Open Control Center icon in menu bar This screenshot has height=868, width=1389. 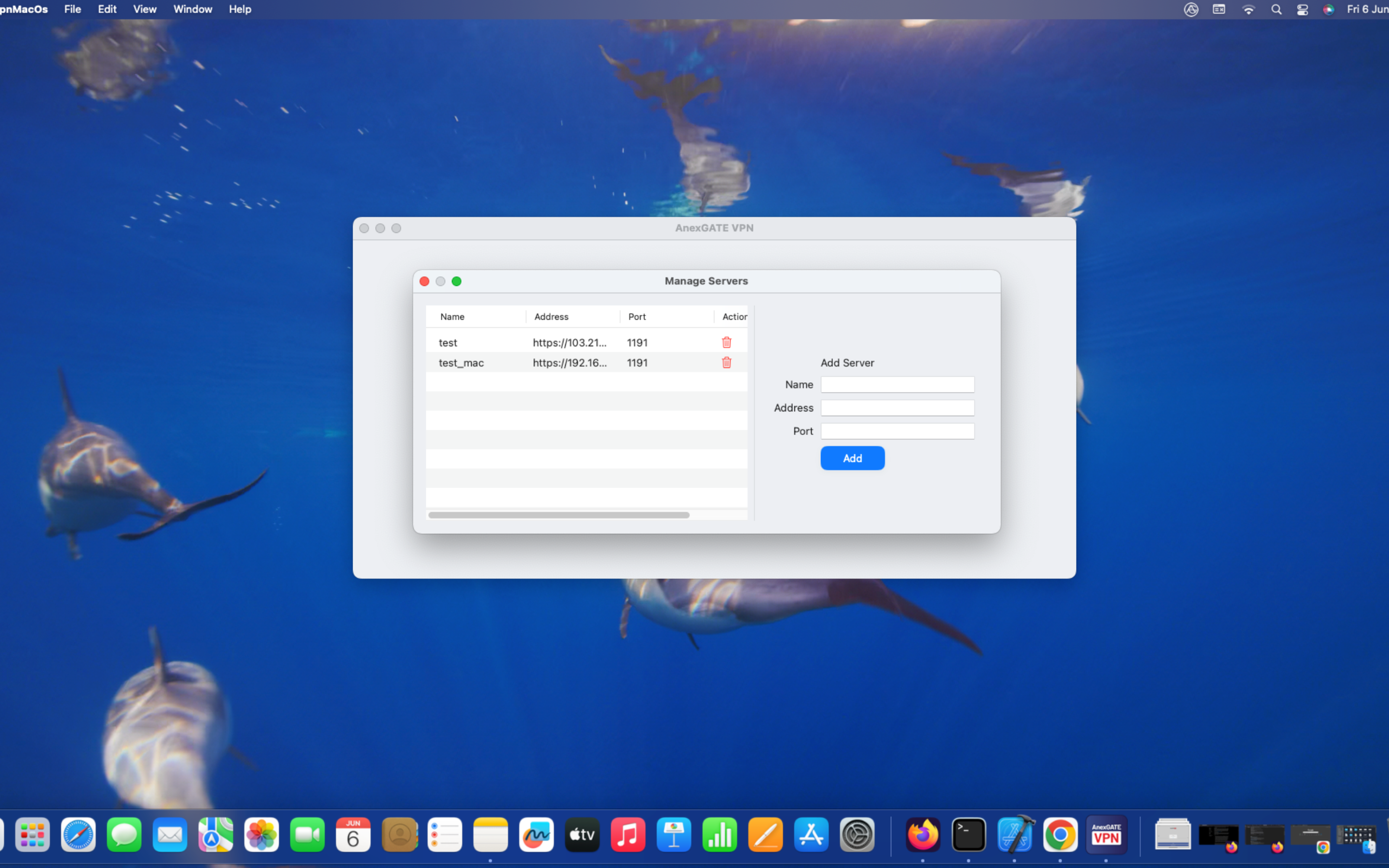pyautogui.click(x=1302, y=9)
